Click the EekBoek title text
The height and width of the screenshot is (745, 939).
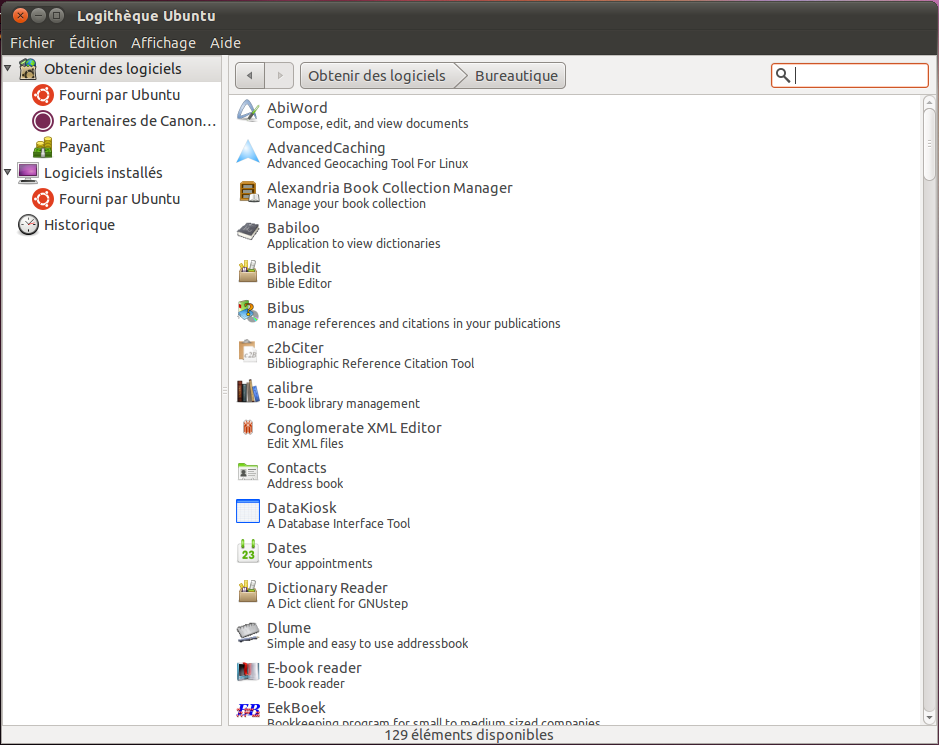coord(296,708)
